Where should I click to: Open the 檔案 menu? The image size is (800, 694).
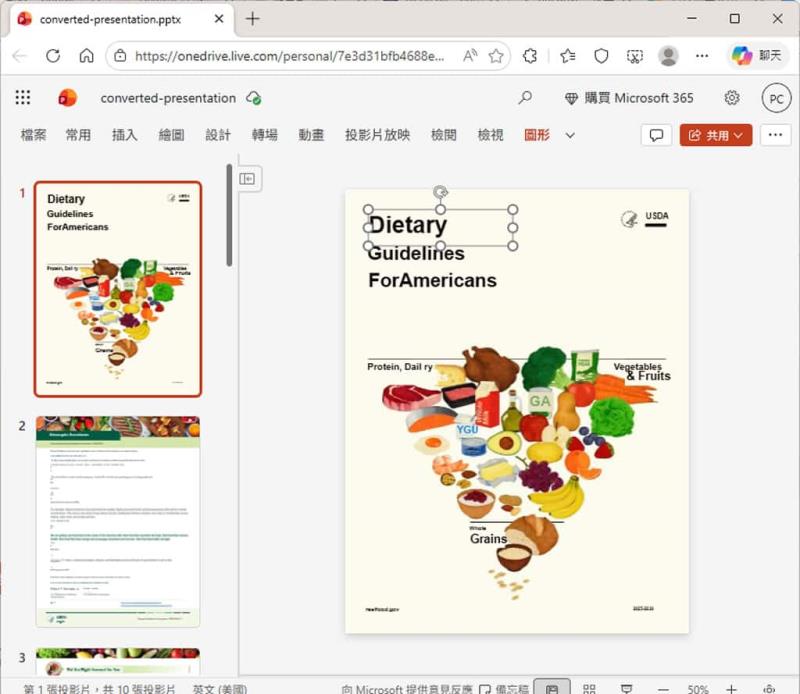pos(34,134)
